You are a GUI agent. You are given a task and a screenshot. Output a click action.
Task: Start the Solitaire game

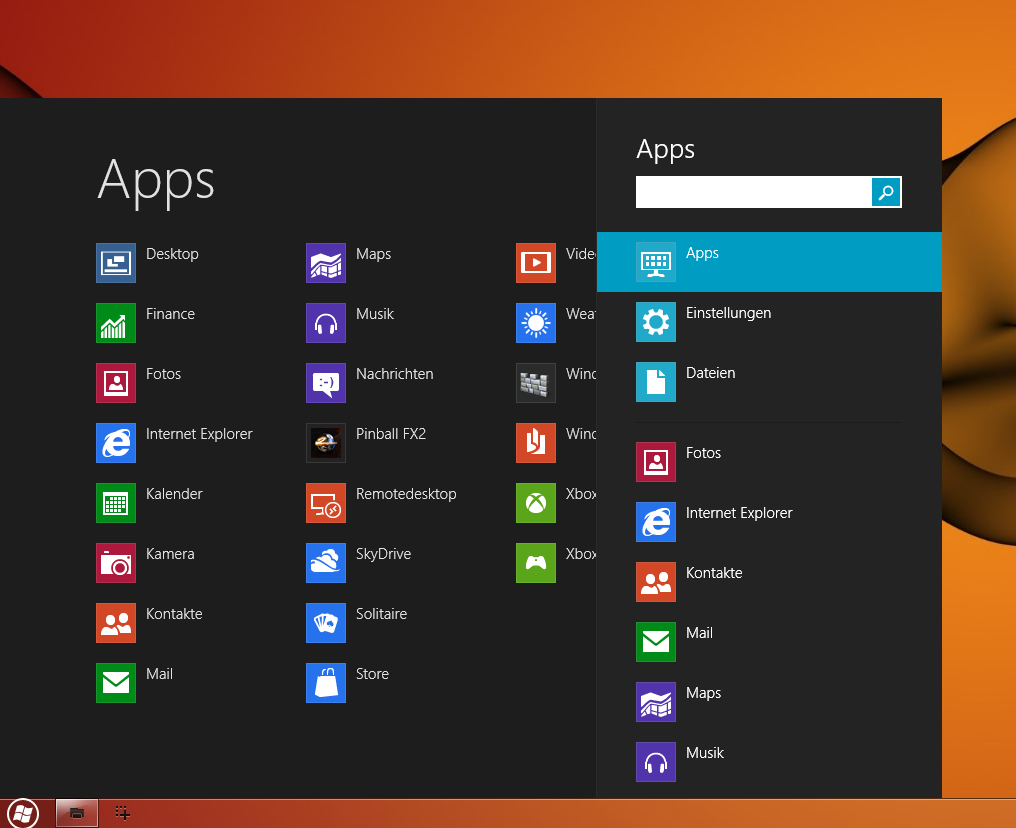[325, 623]
